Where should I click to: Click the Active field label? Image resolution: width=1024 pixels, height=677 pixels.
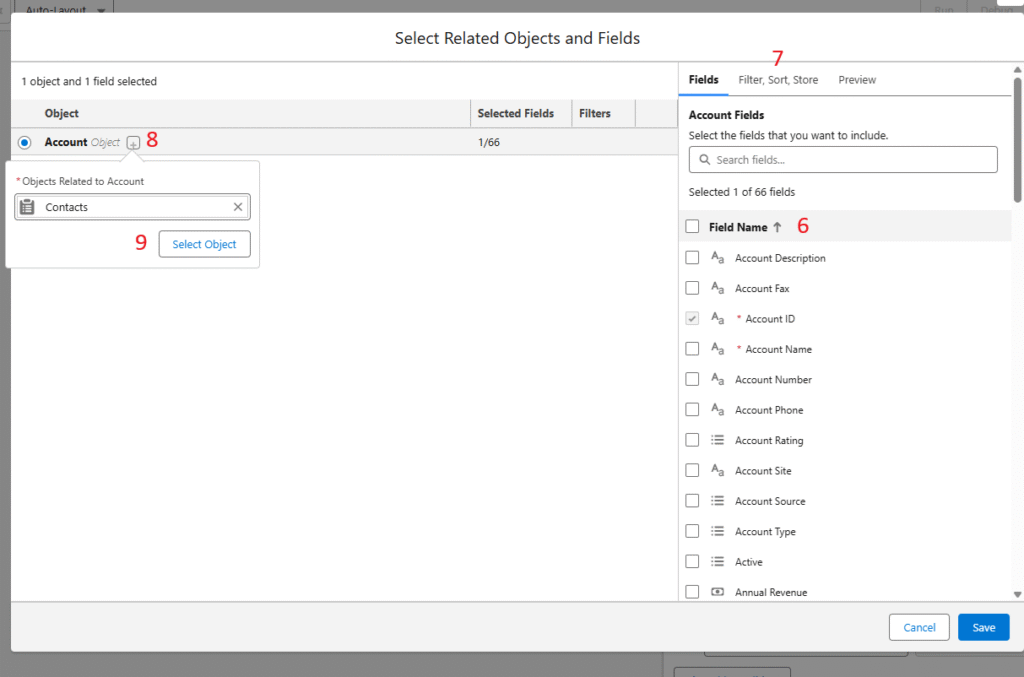749,562
